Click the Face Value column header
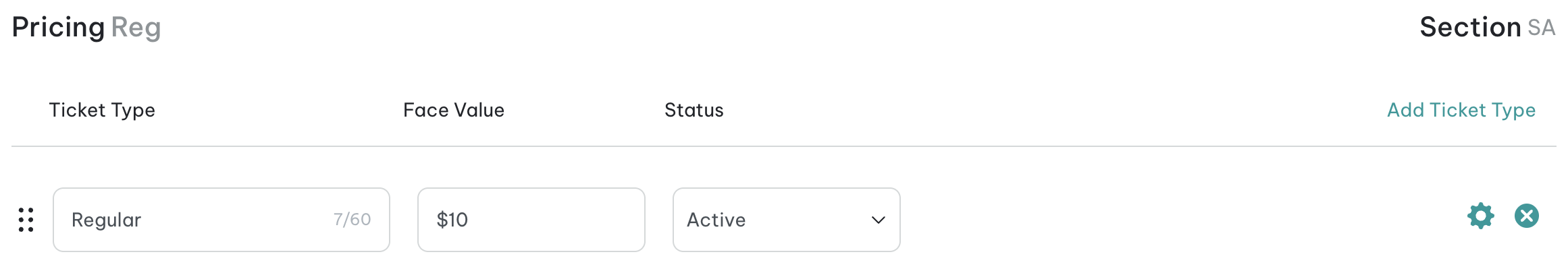 click(454, 110)
